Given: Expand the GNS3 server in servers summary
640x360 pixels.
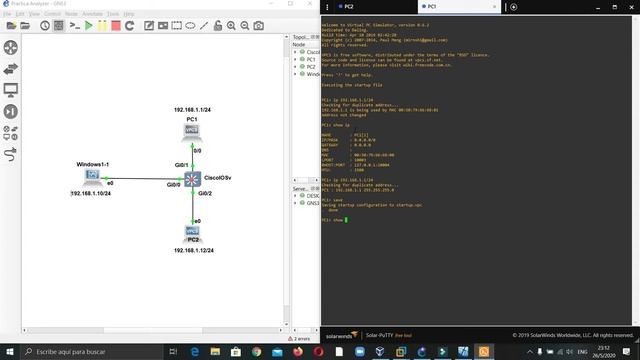Looking at the screenshot, I should [x=295, y=203].
